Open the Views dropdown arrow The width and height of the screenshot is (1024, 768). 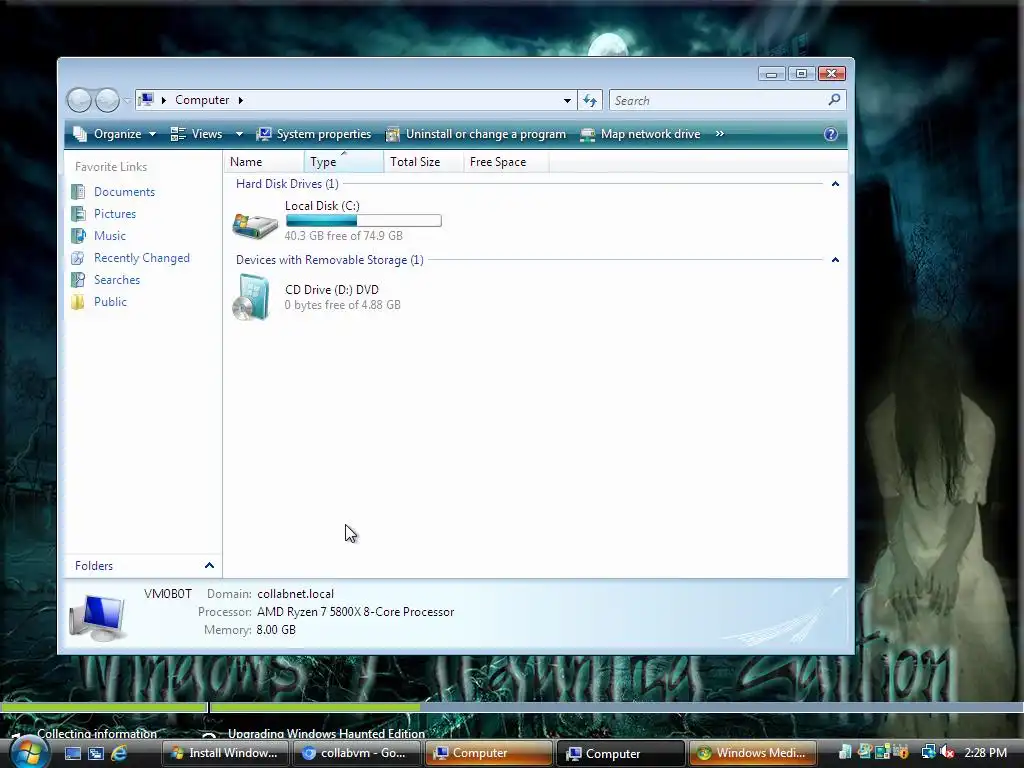tap(239, 134)
